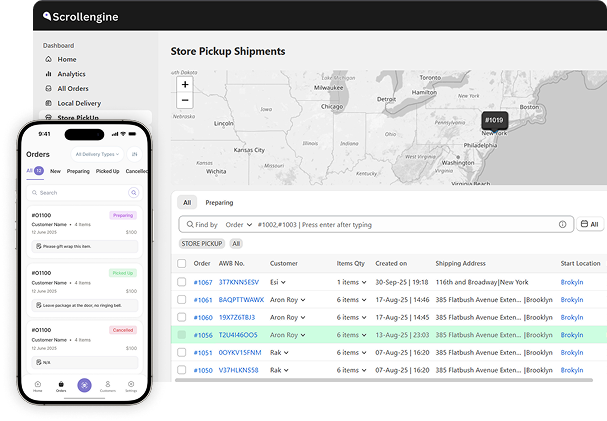Tap the purple center button in phone navigation
This screenshot has height=421, width=607.
[x=84, y=385]
